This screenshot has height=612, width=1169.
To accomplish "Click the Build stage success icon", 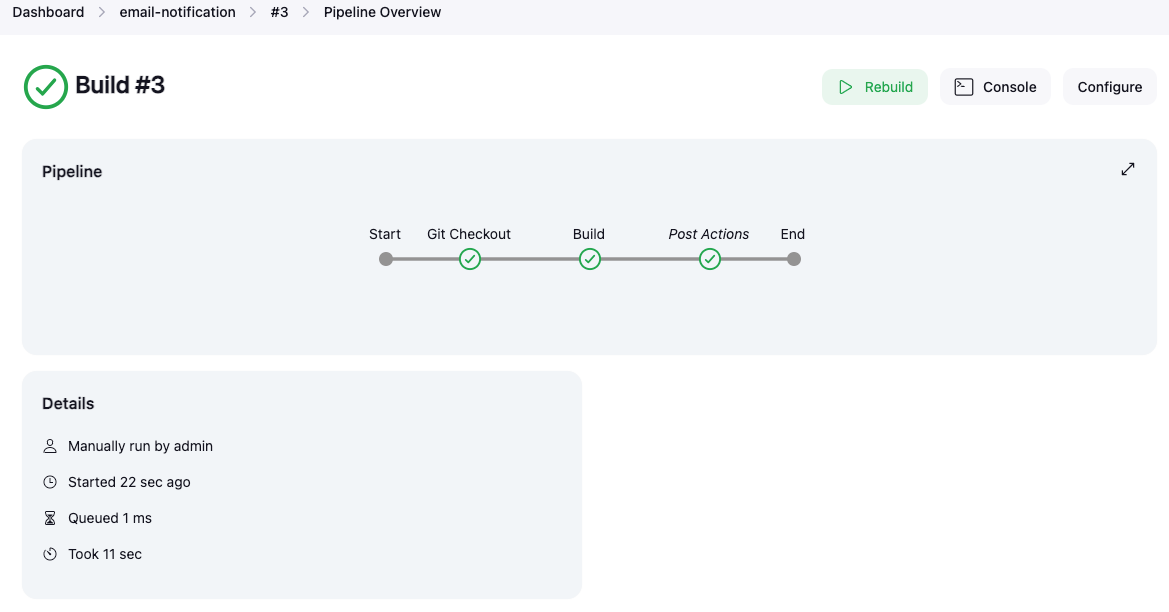I will click(x=589, y=258).
